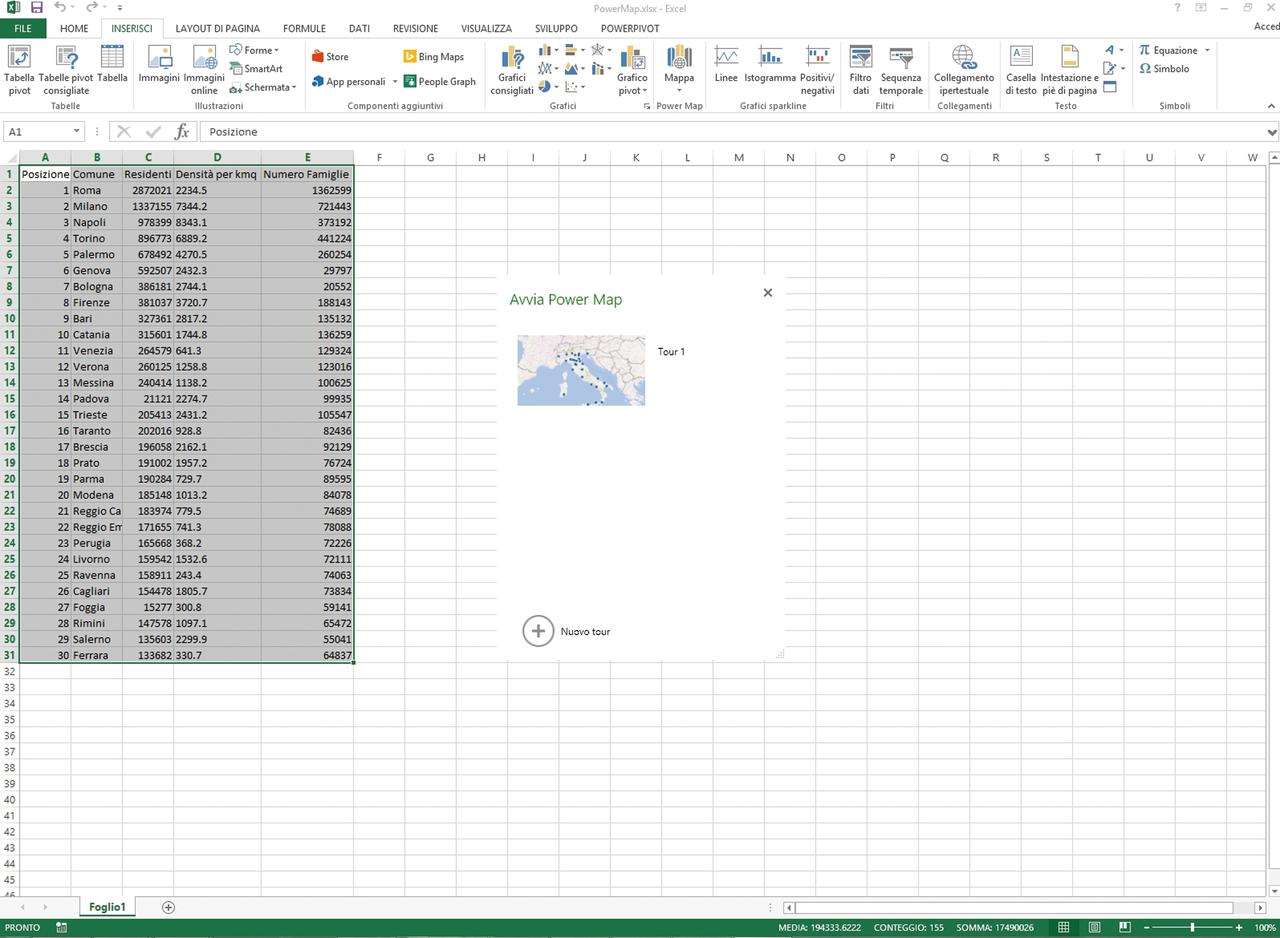
Task: Insert a SmartArt graphic
Action: coord(256,69)
